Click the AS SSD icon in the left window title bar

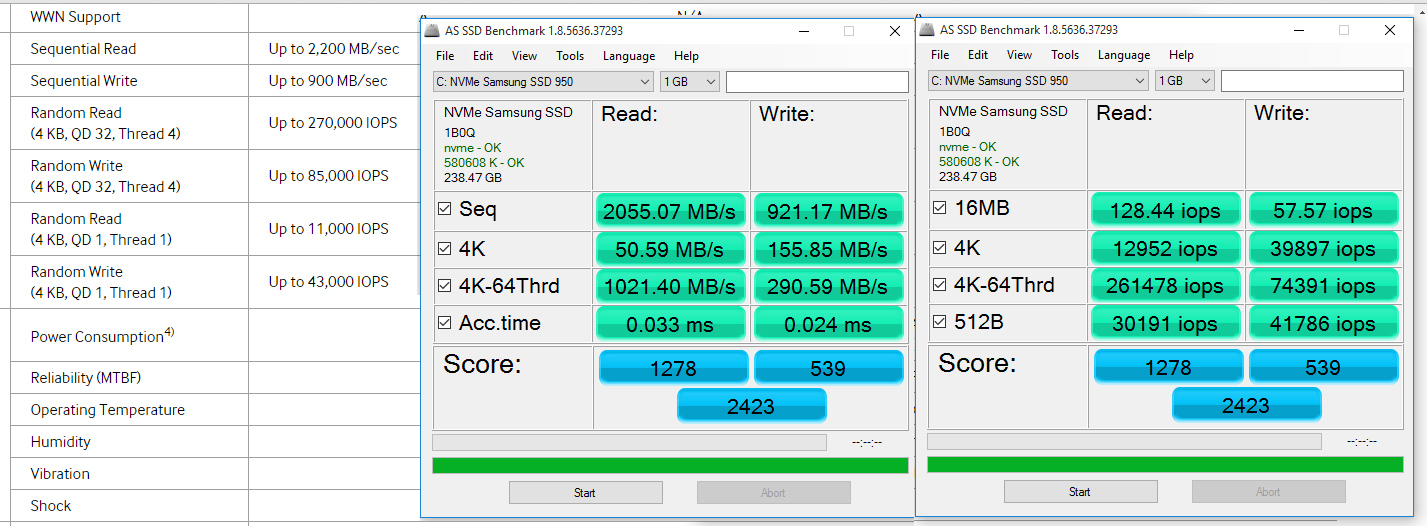pos(432,31)
